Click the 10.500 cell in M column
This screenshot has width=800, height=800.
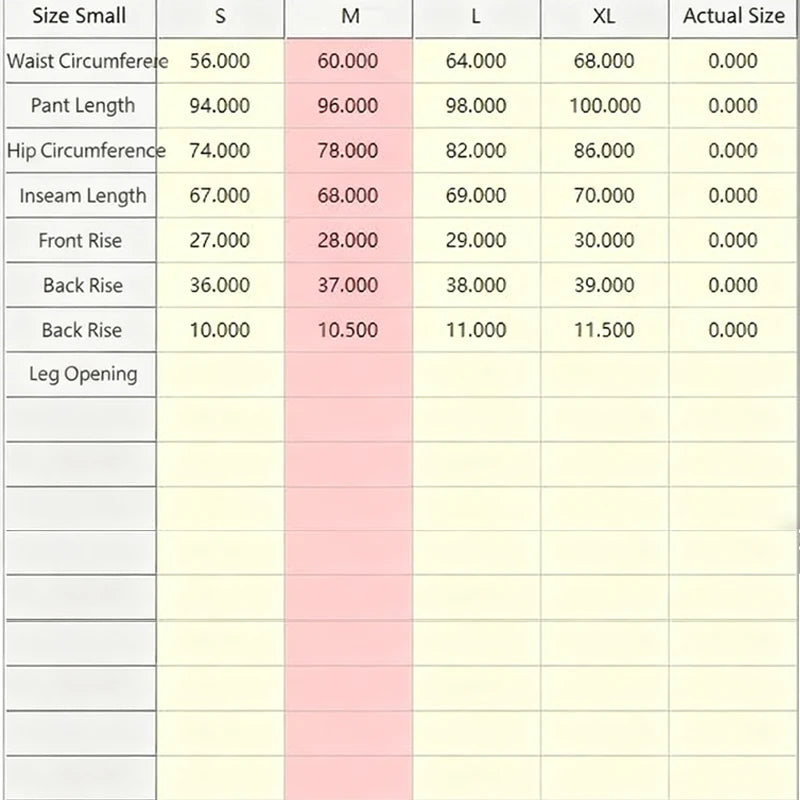point(349,330)
